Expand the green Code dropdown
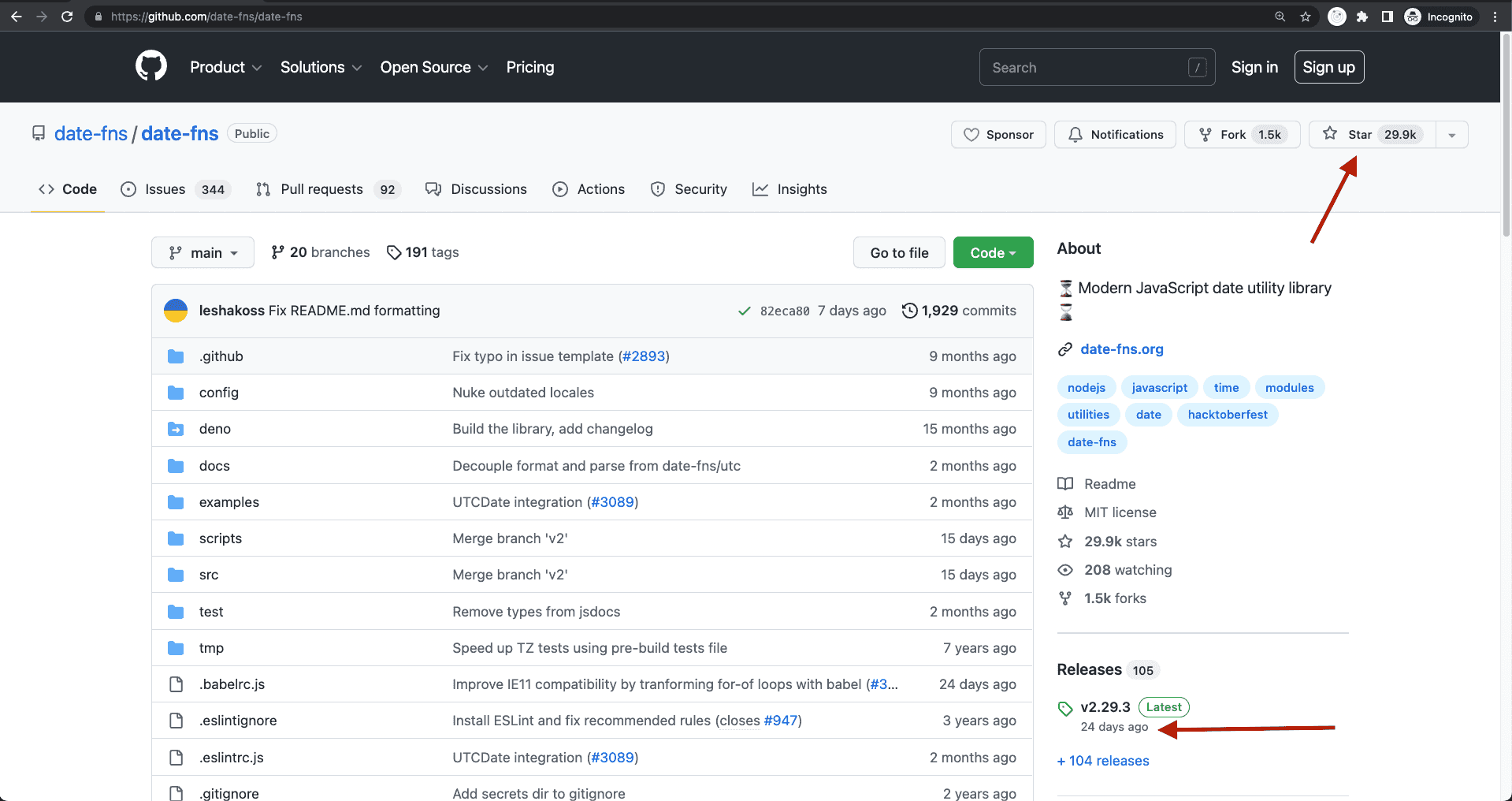The width and height of the screenshot is (1512, 801). pyautogui.click(x=993, y=253)
